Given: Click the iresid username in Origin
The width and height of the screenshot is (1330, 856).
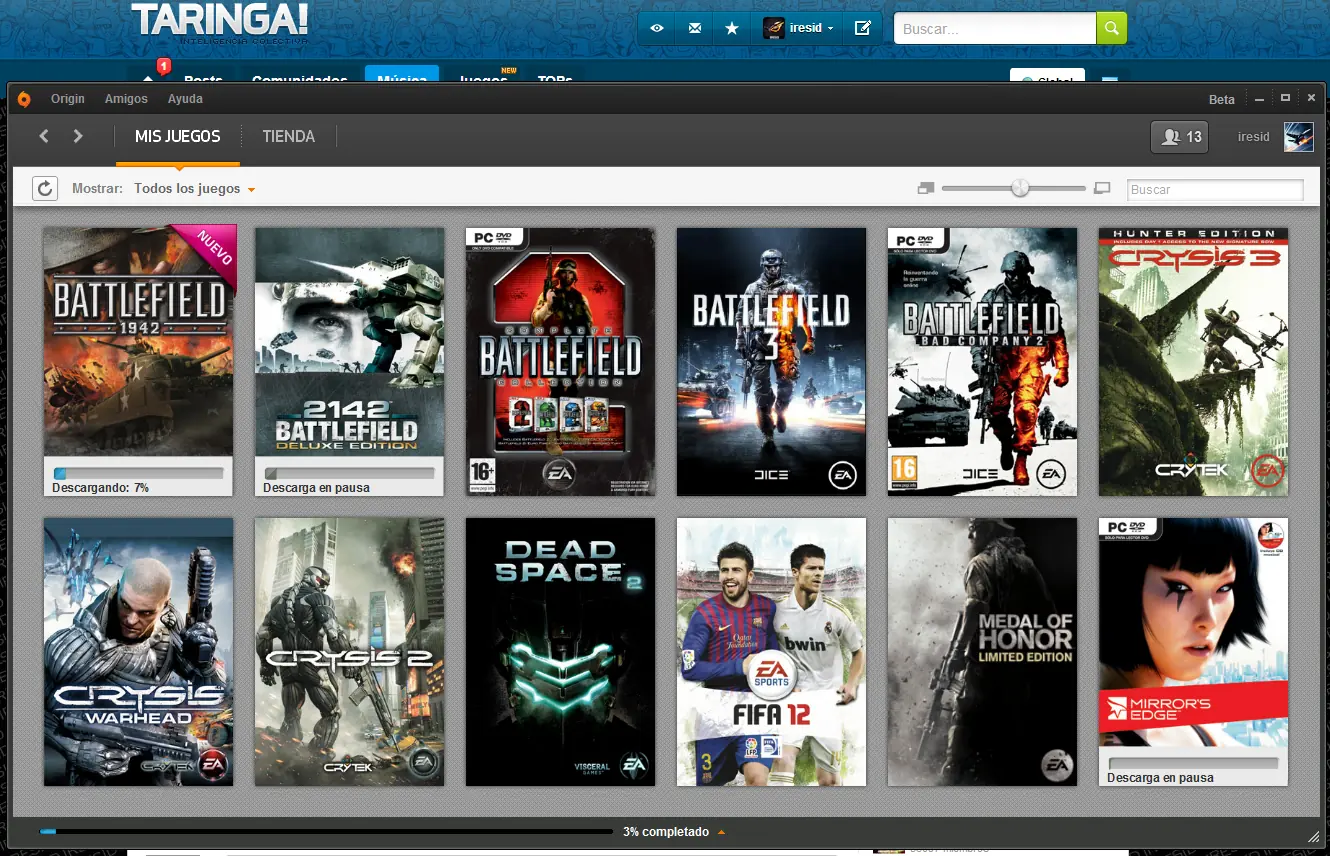Looking at the screenshot, I should pos(1253,137).
